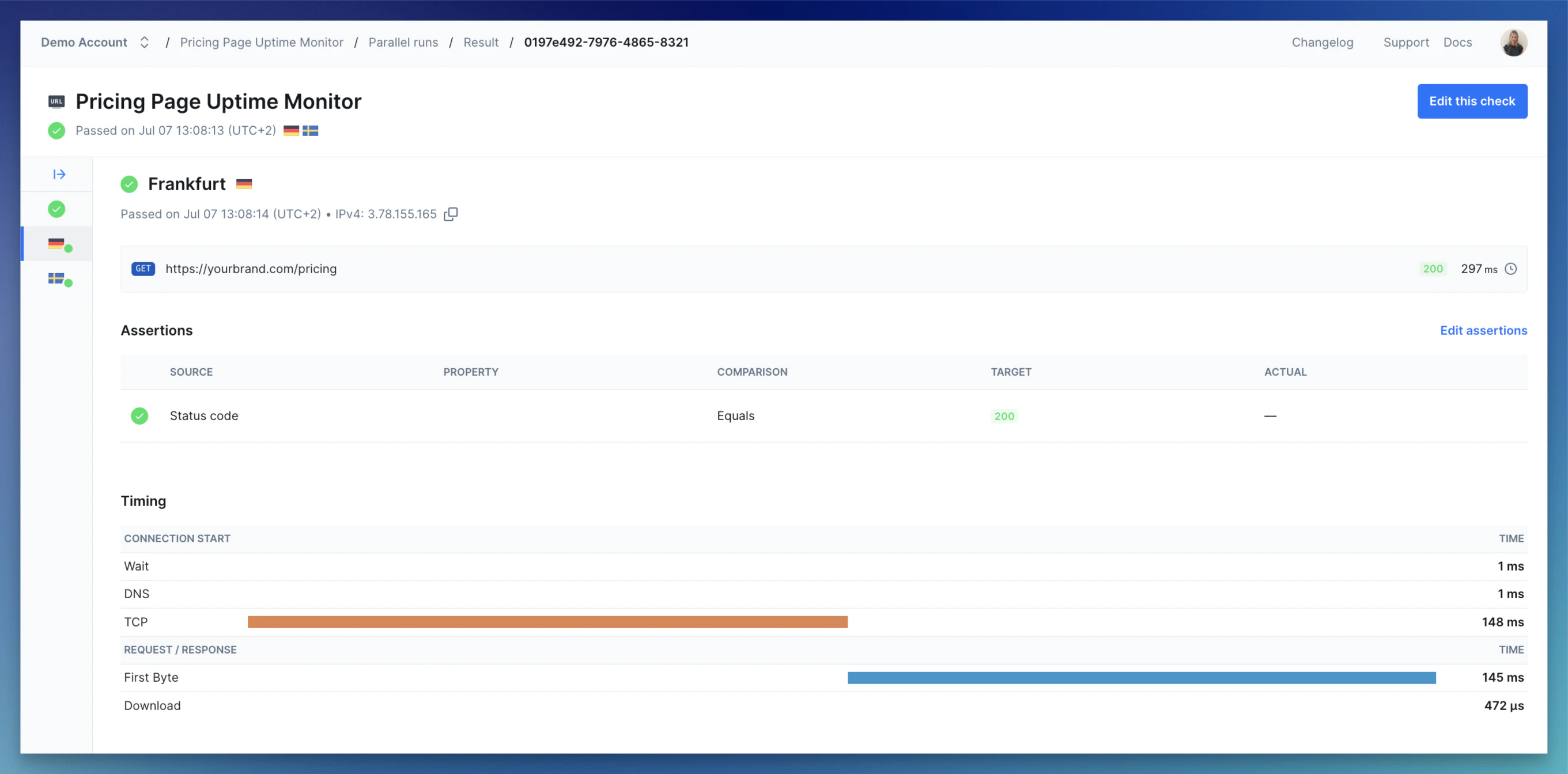Click the Swedish flag in the page header

(x=311, y=130)
